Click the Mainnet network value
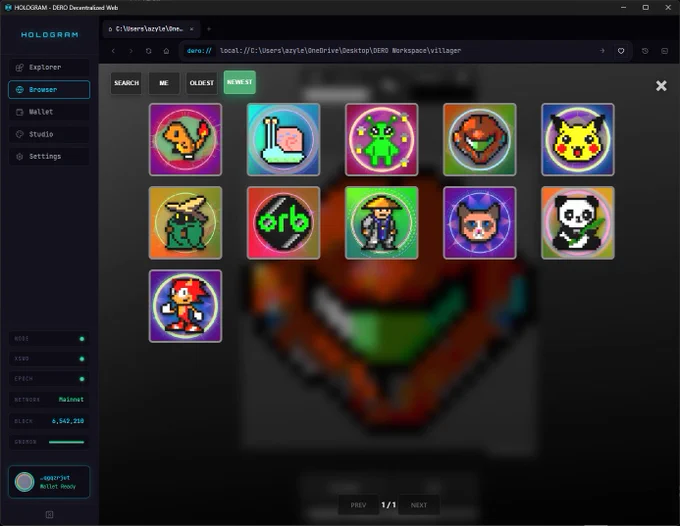 point(71,399)
